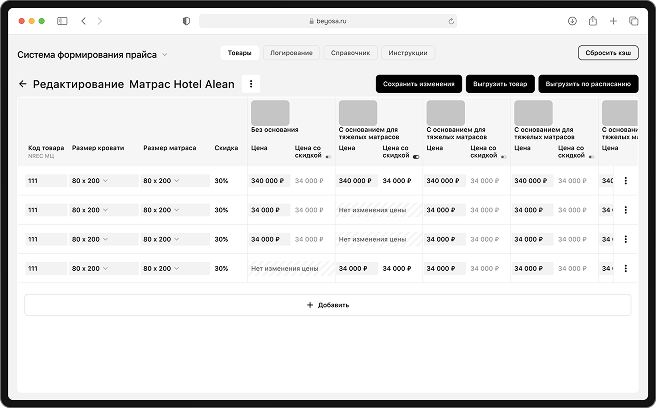Click the Сохранить изменения button
656x408 pixels.
point(420,85)
